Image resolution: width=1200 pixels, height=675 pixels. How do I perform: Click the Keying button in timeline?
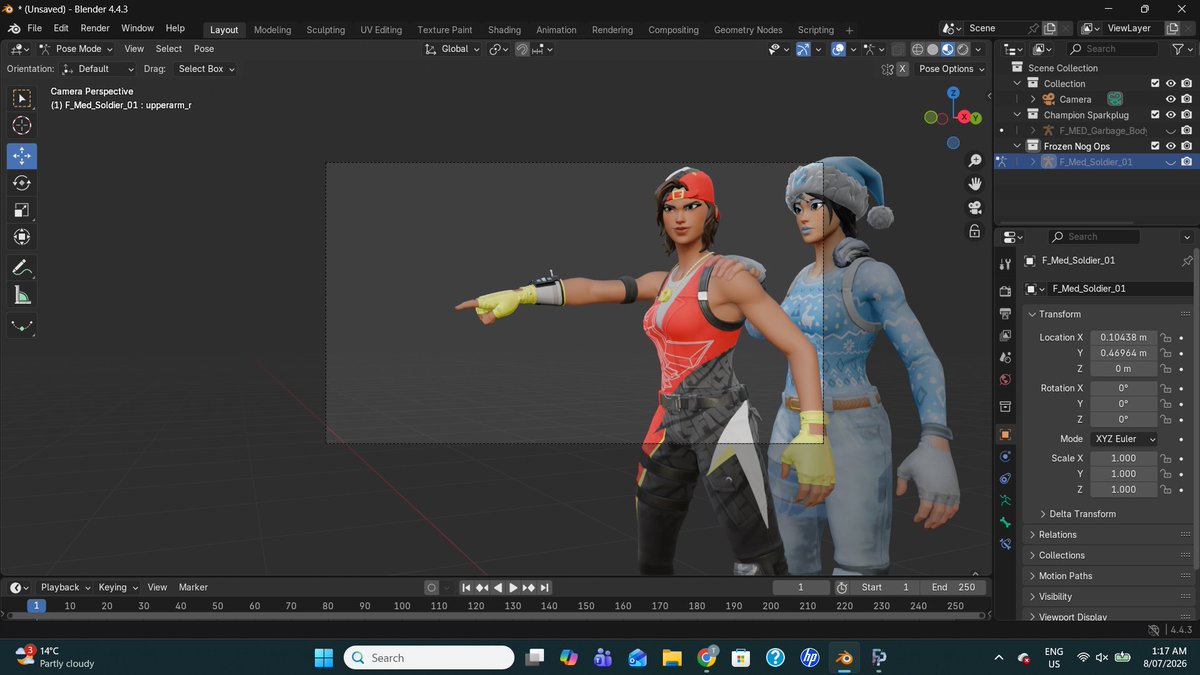point(117,587)
